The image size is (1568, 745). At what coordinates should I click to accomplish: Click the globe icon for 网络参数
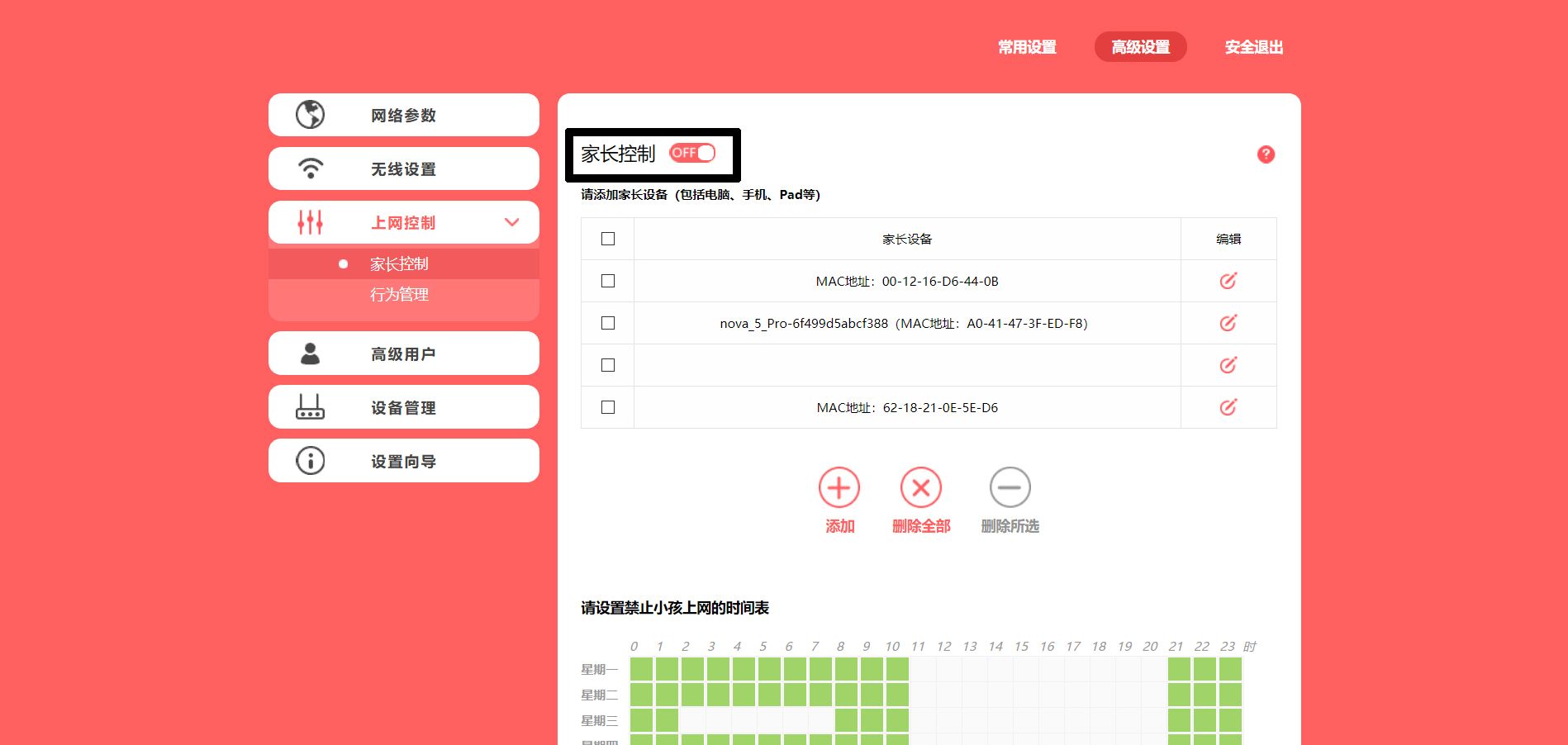pos(310,115)
